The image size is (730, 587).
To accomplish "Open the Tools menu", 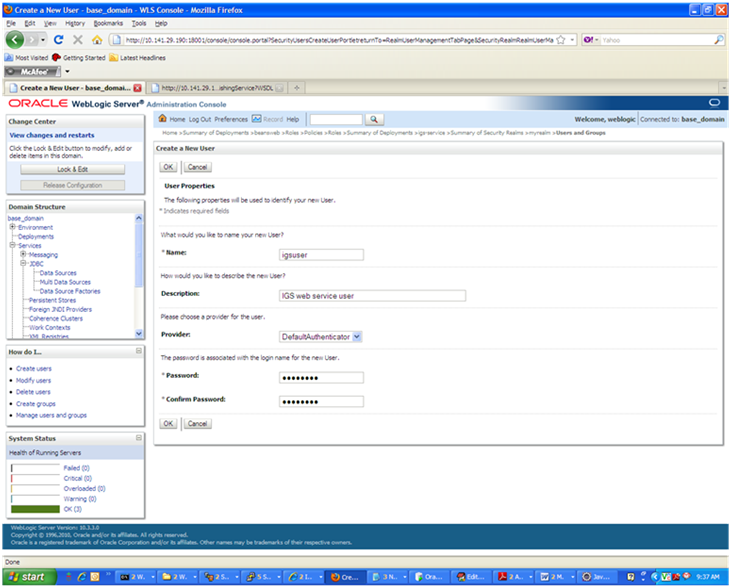I will [x=139, y=23].
